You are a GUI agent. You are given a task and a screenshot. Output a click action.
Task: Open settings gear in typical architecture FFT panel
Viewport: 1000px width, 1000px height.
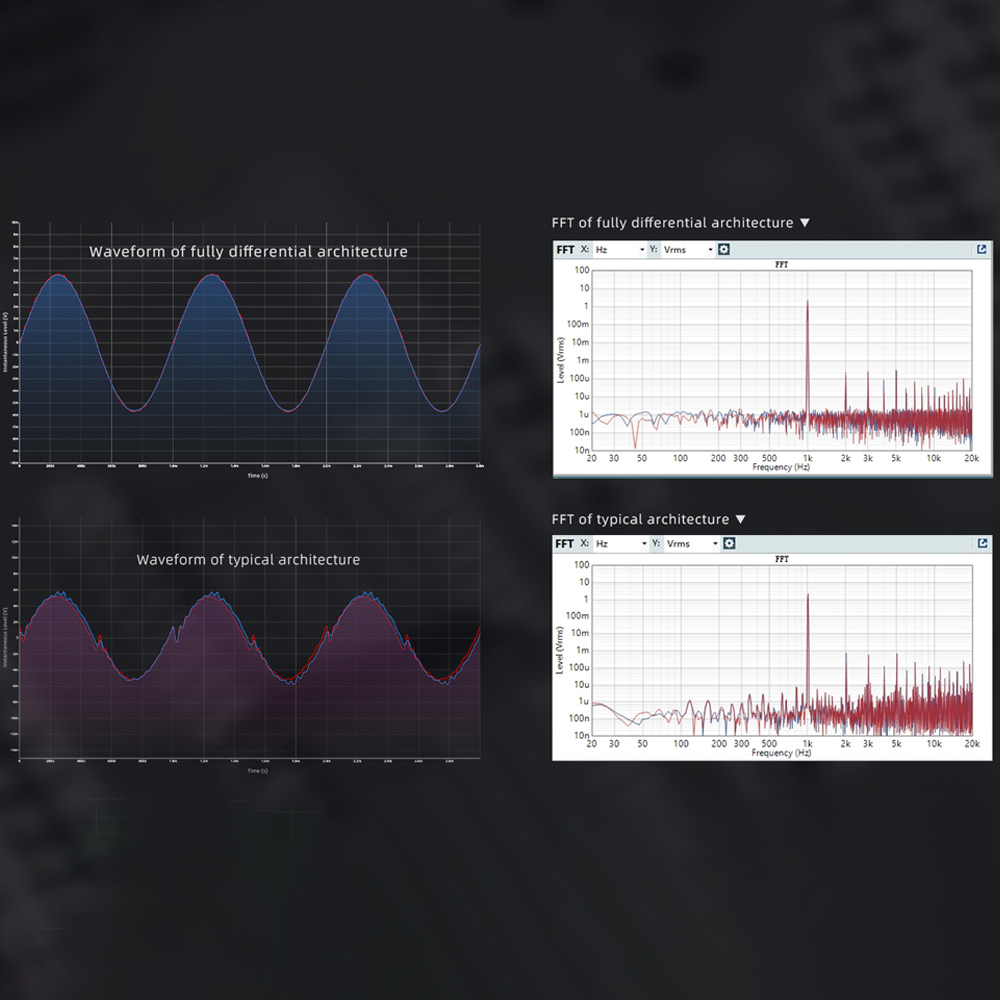click(x=729, y=543)
